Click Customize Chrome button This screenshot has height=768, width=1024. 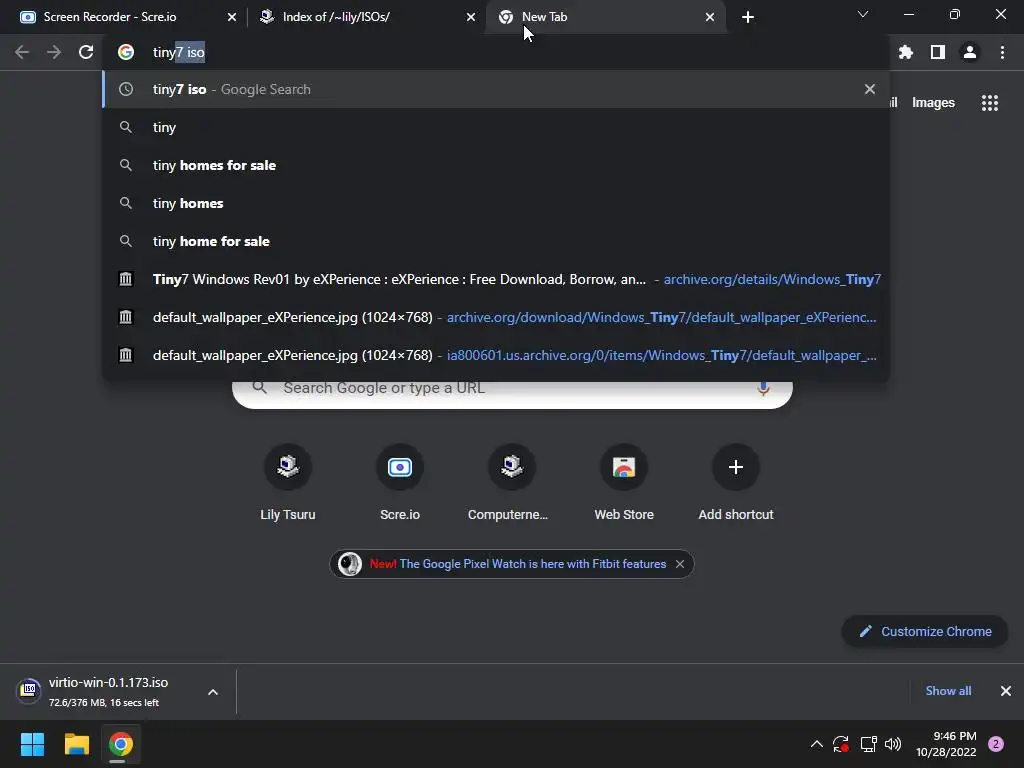925,632
